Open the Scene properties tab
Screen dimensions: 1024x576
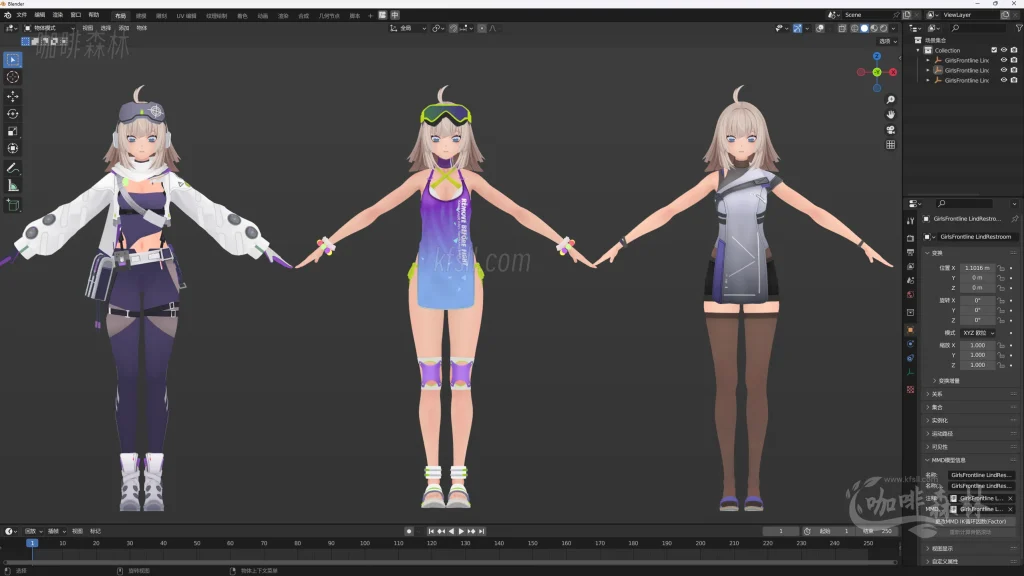pyautogui.click(x=910, y=280)
